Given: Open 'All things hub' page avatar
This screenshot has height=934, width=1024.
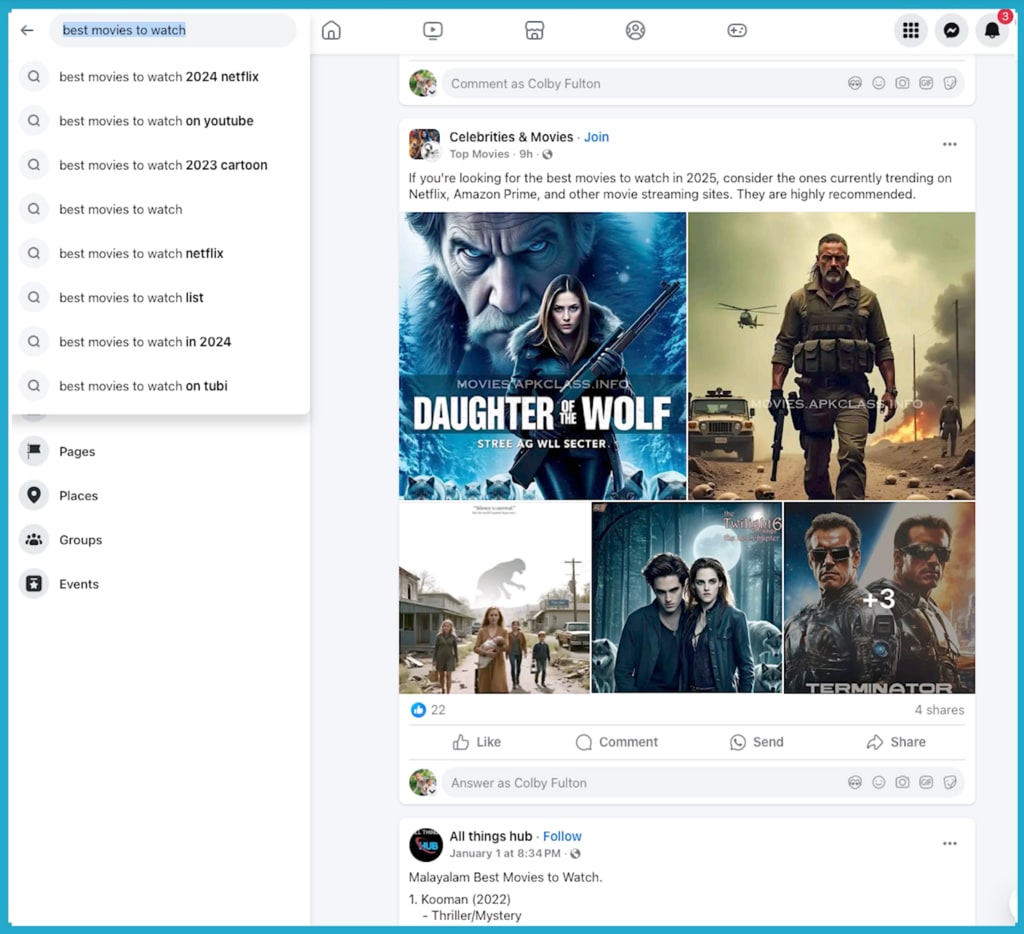Looking at the screenshot, I should pos(425,845).
